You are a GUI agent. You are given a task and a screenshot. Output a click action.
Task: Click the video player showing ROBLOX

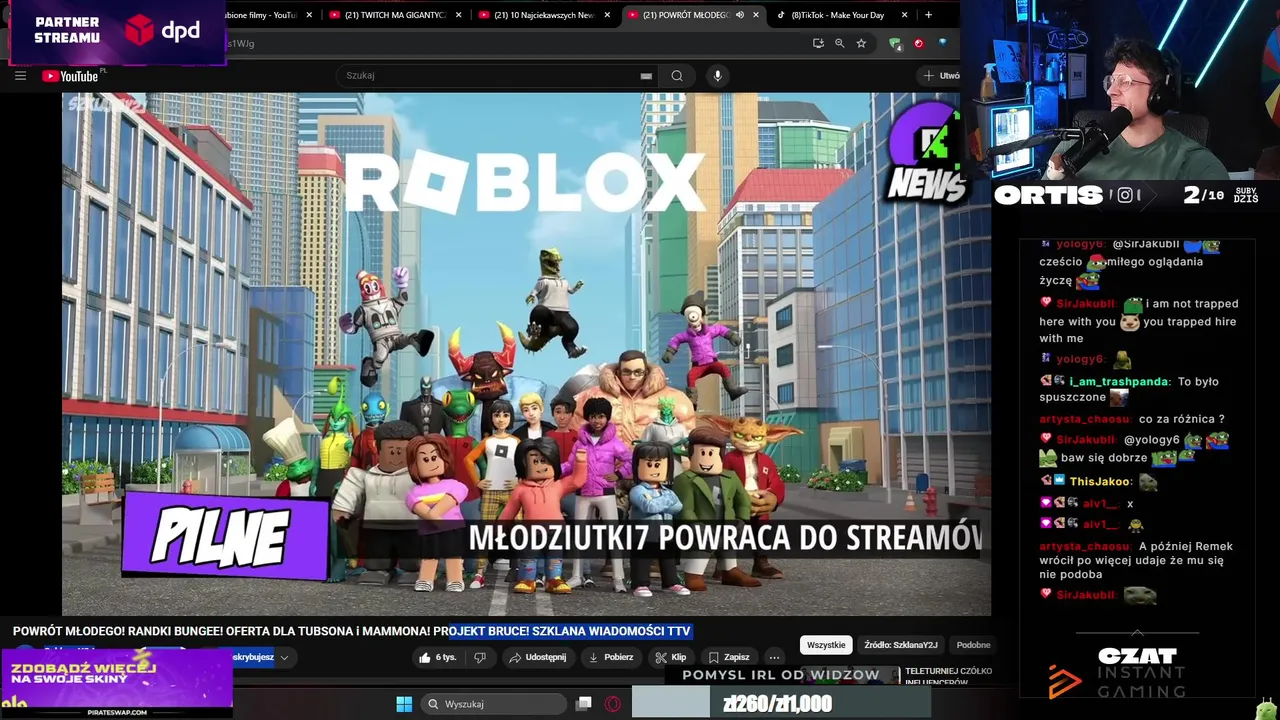(526, 354)
